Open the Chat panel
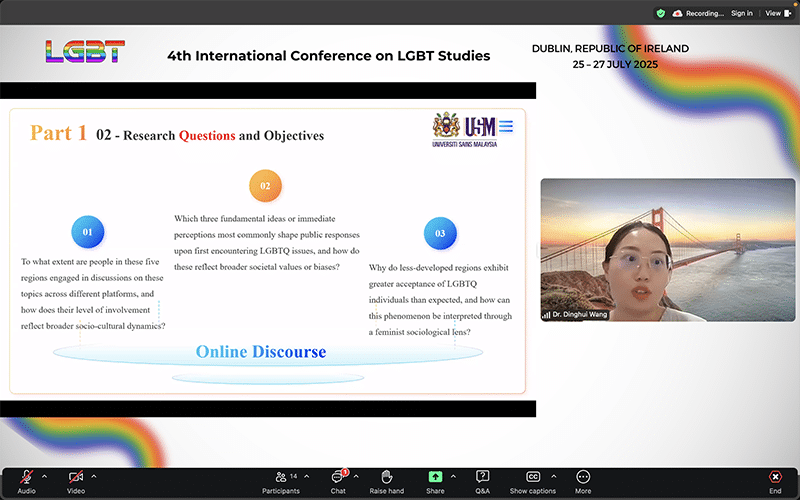The height and width of the screenshot is (500, 800). 338,482
